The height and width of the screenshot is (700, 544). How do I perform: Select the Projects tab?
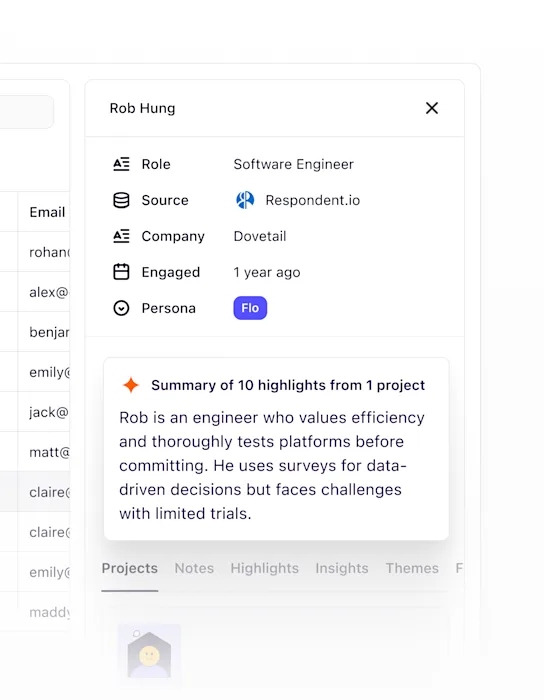click(x=130, y=568)
